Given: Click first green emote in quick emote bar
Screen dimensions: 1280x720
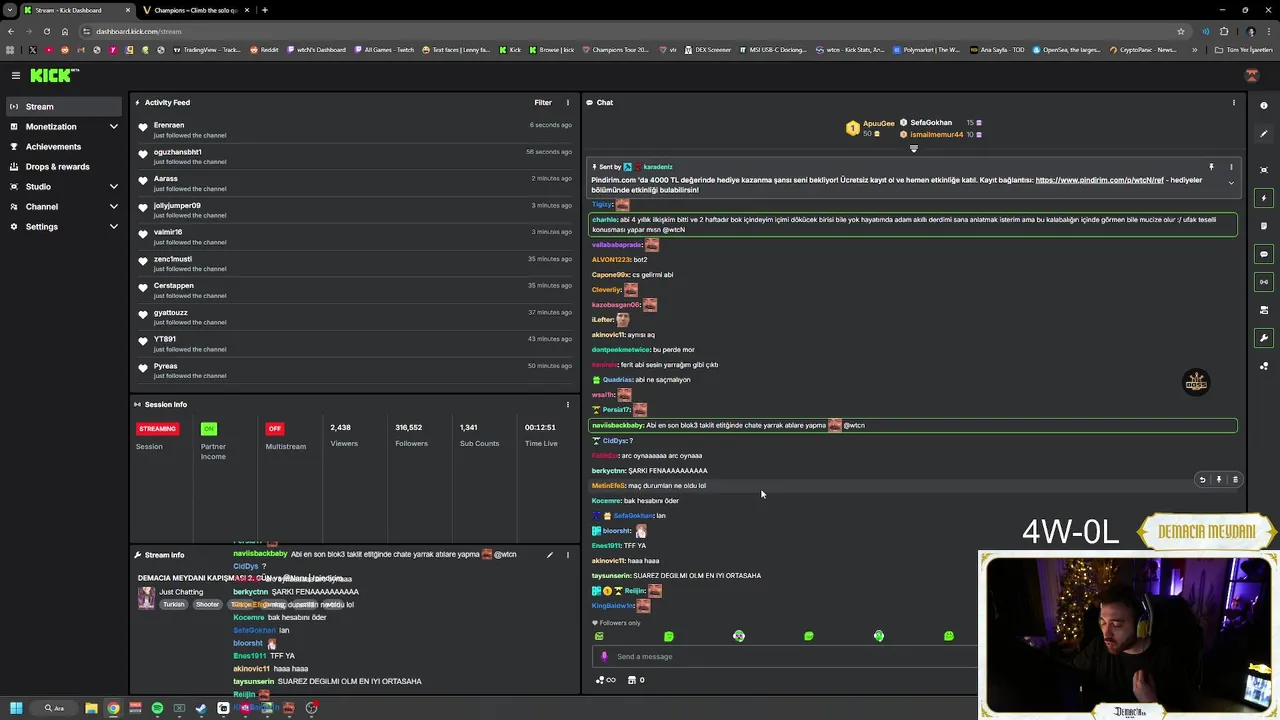Looking at the screenshot, I should tap(599, 636).
